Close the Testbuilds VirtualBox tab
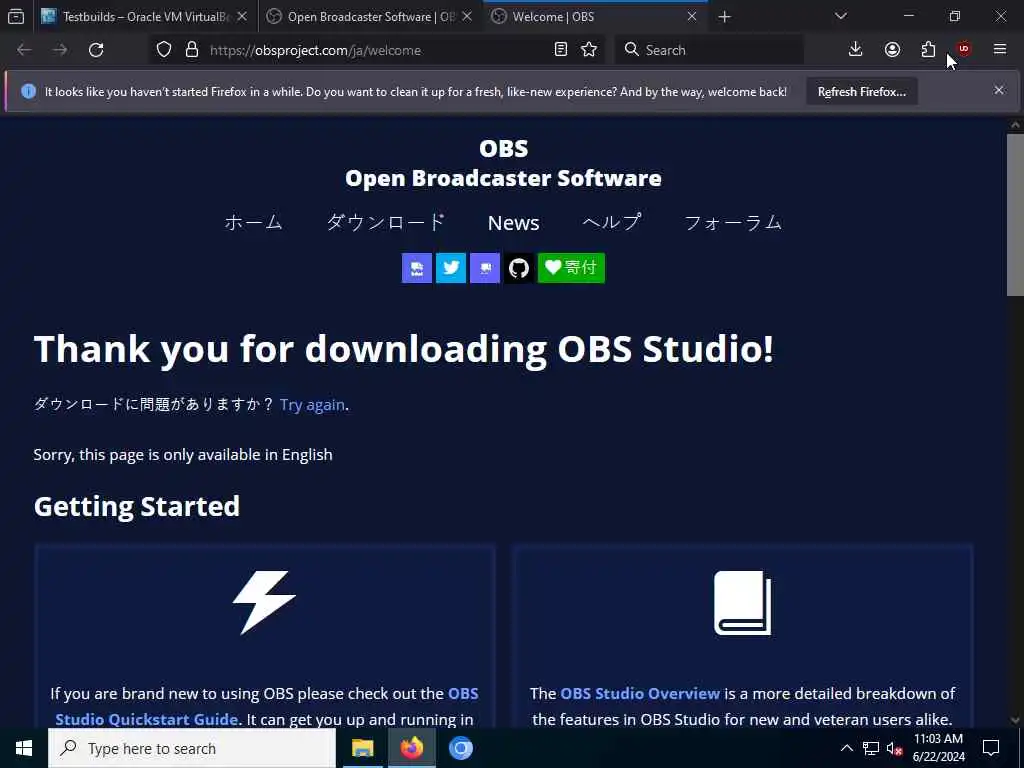The width and height of the screenshot is (1024, 768). (x=242, y=16)
